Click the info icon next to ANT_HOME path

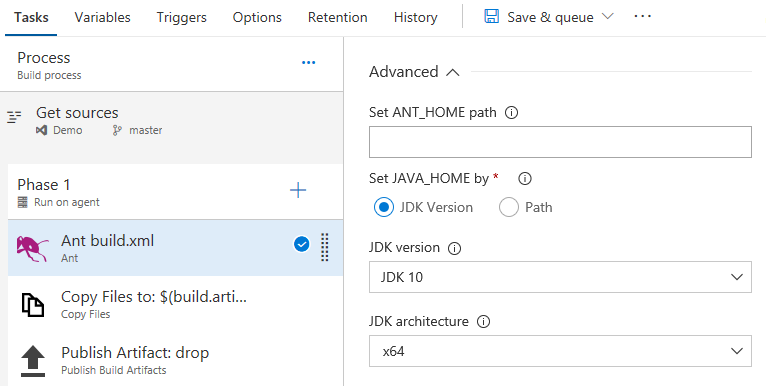pos(511,113)
